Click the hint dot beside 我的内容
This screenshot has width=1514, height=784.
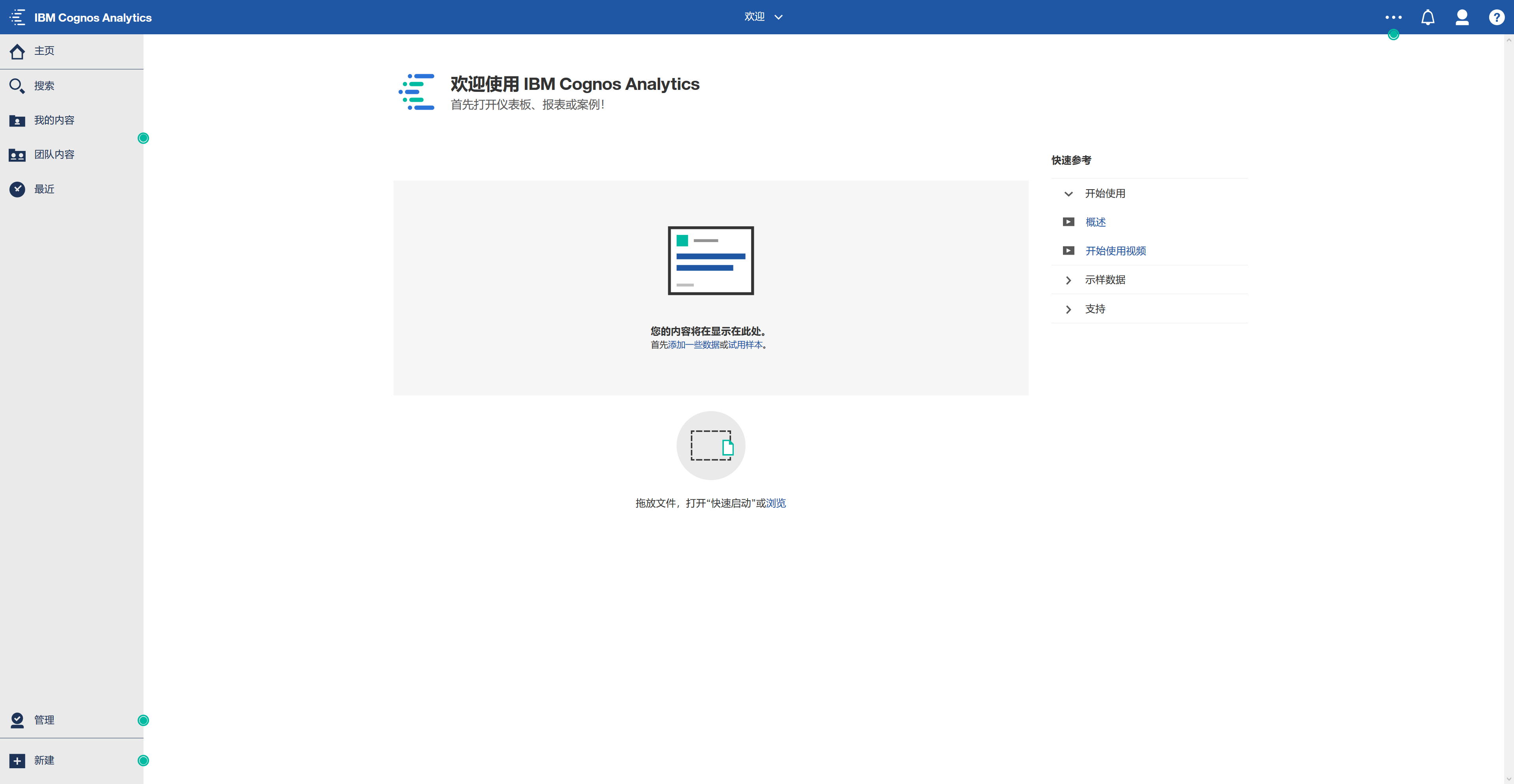coord(143,138)
